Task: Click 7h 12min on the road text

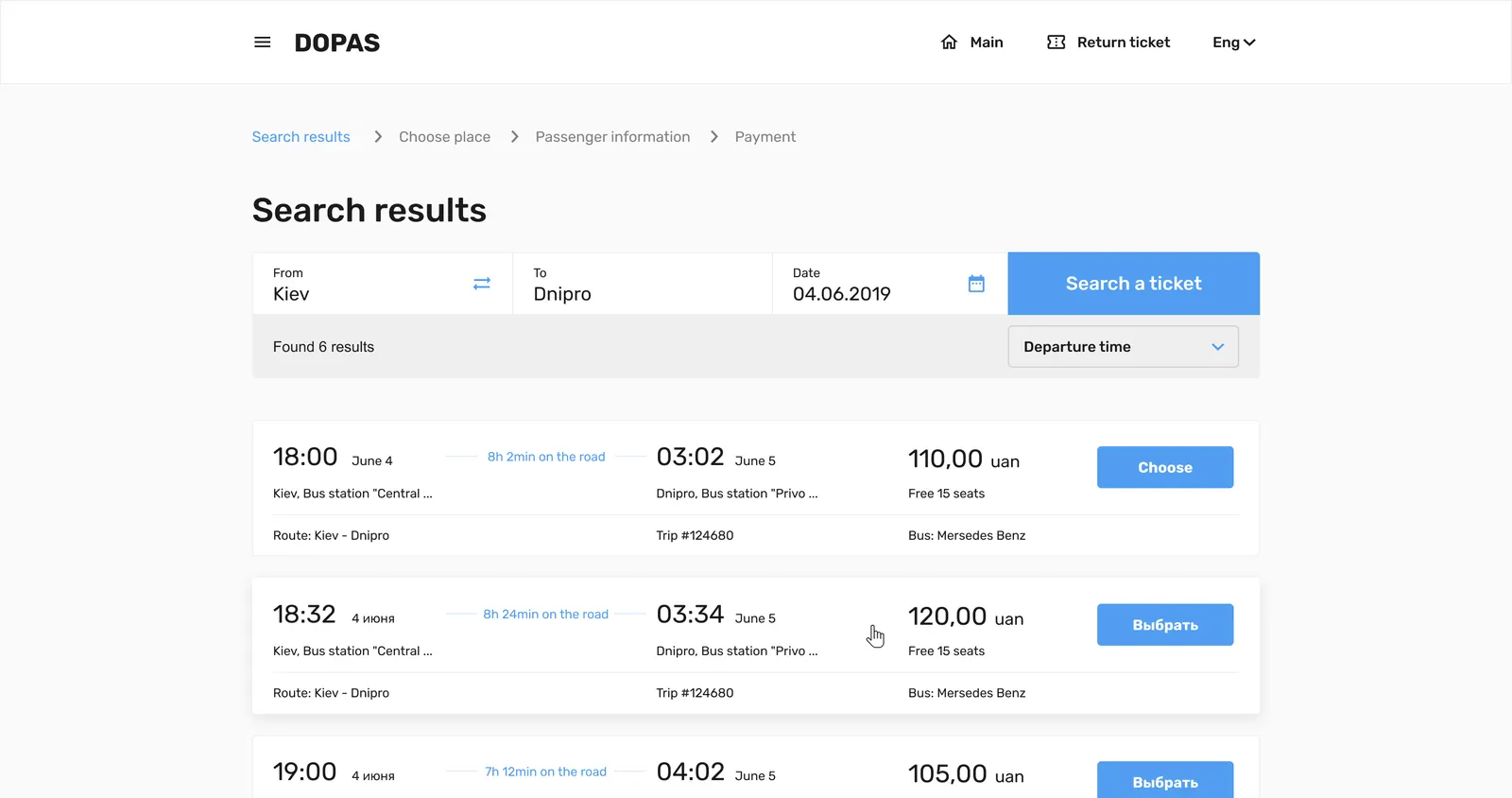Action: point(546,772)
